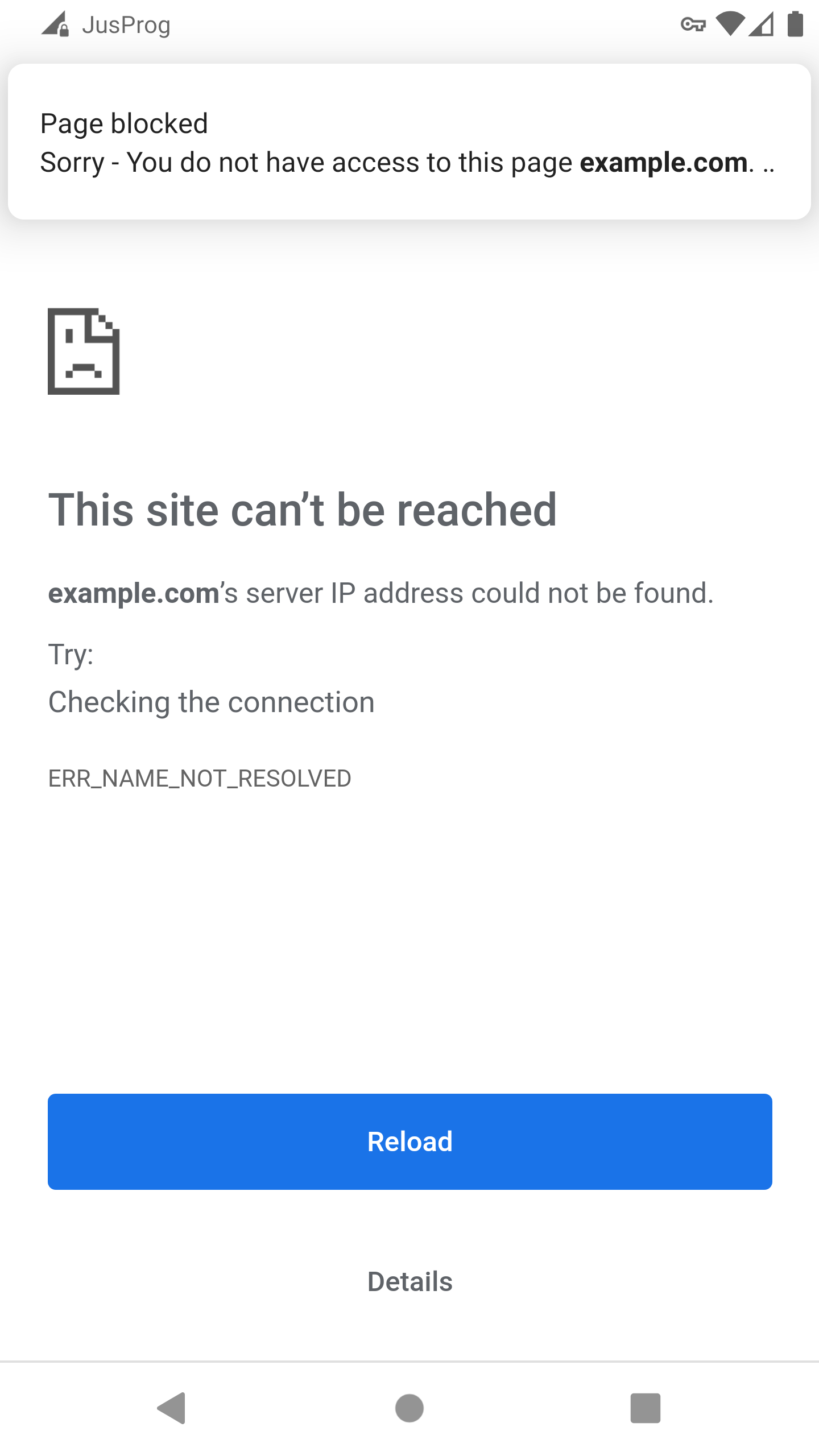
Task: Tap the 'This site can't be reached' heading
Action: pyautogui.click(x=303, y=510)
